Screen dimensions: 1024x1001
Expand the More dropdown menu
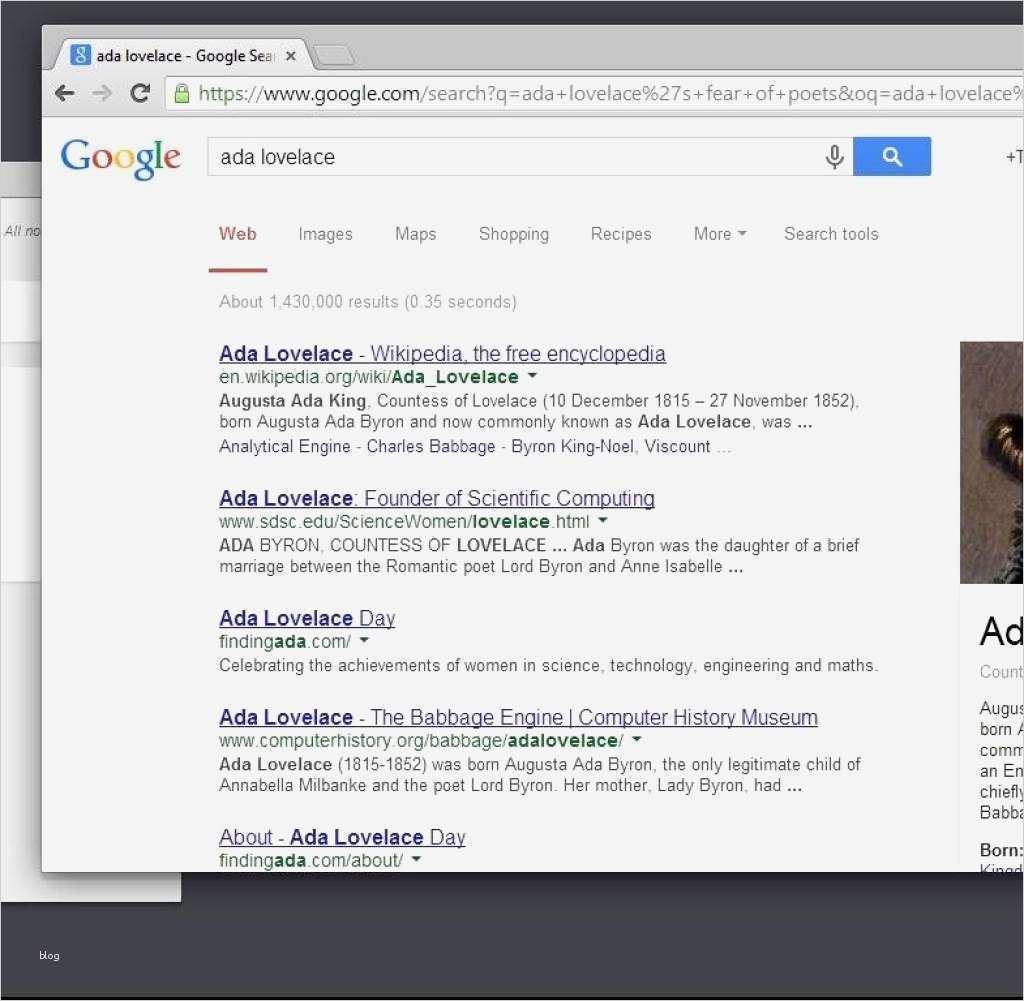pos(720,234)
